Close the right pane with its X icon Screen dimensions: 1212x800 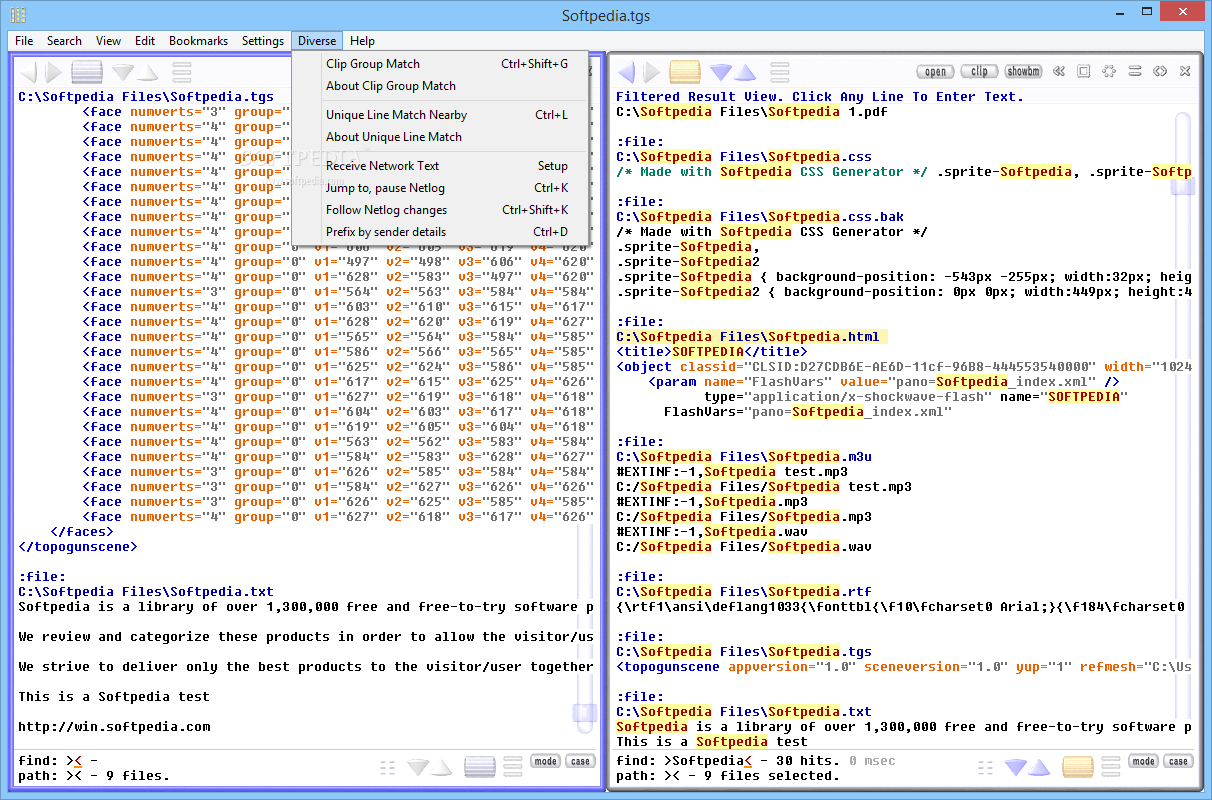[1185, 71]
